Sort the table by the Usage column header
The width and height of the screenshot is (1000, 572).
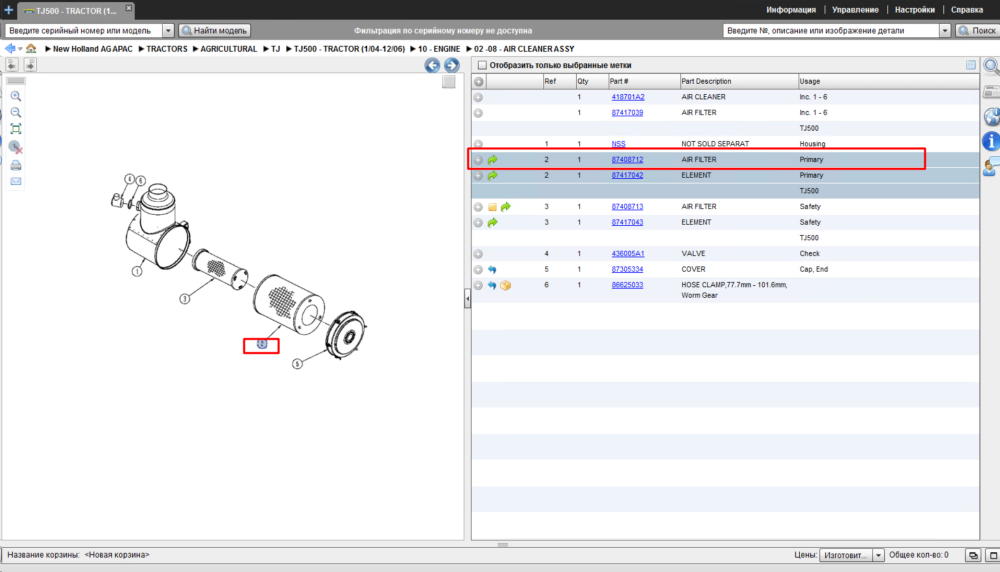pos(888,82)
